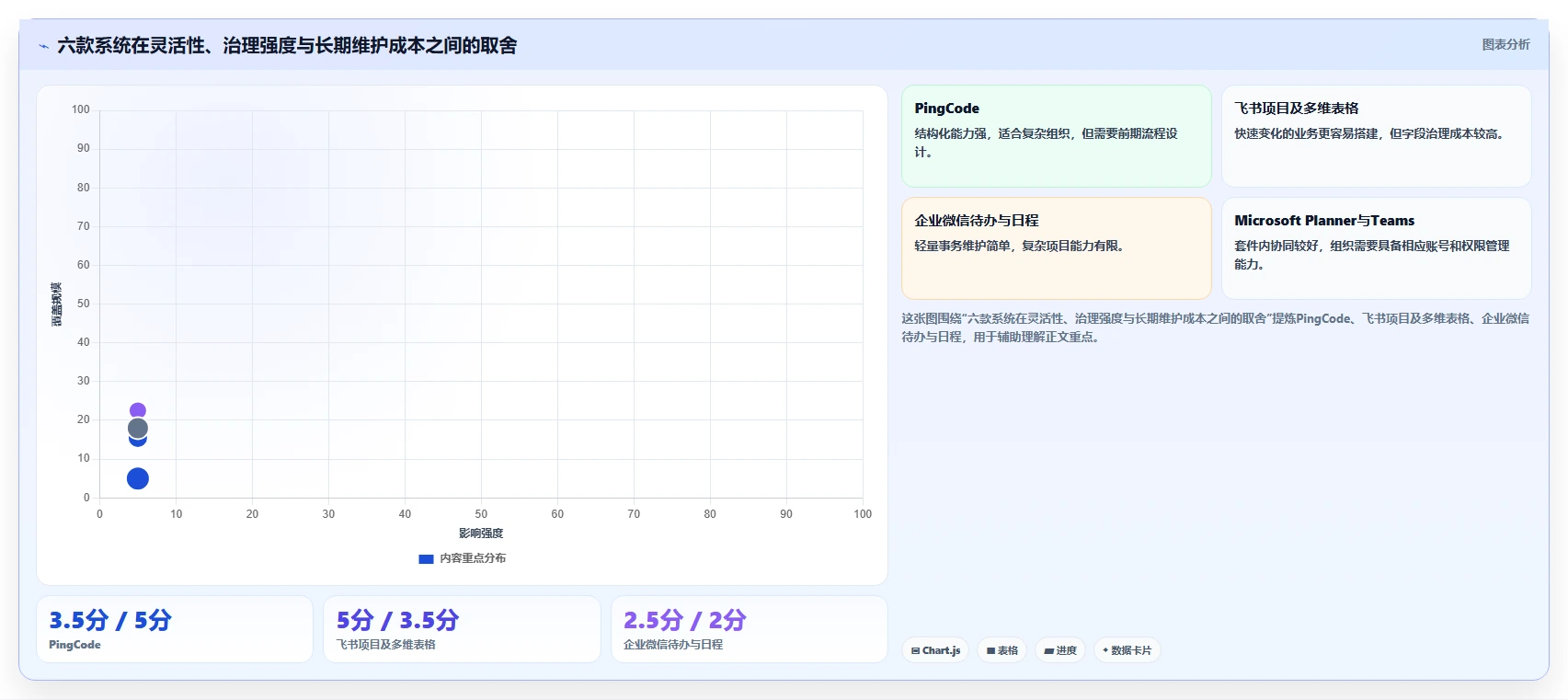Image resolution: width=1568 pixels, height=700 pixels.
Task: Click Planner card text 套件内协同较好
Action: click(x=1276, y=246)
